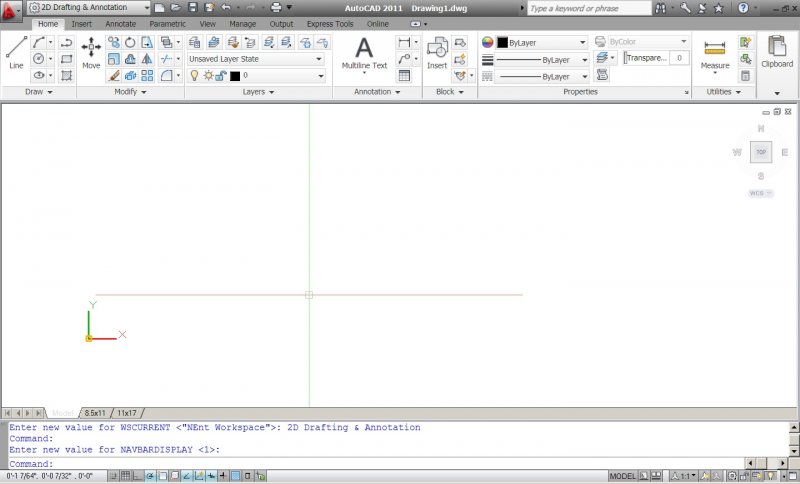
Task: Select the Mirror tool
Action: pyautogui.click(x=147, y=59)
